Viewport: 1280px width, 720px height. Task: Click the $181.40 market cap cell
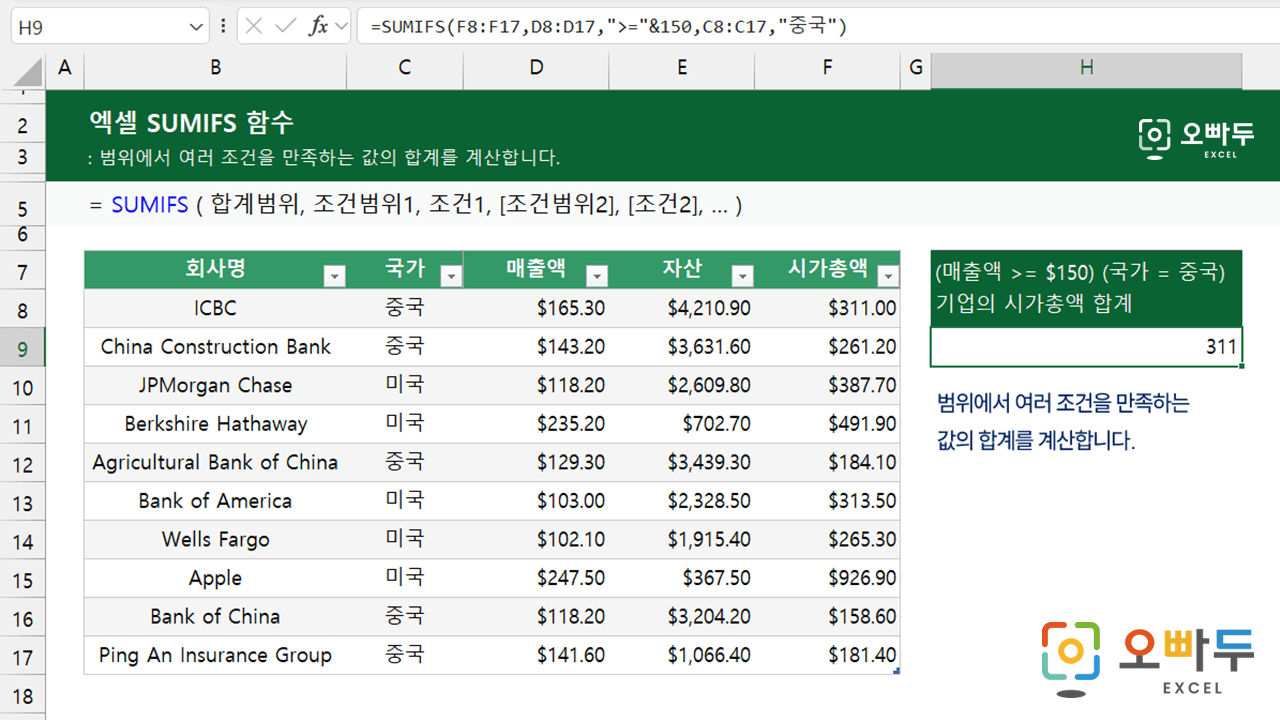click(x=827, y=655)
